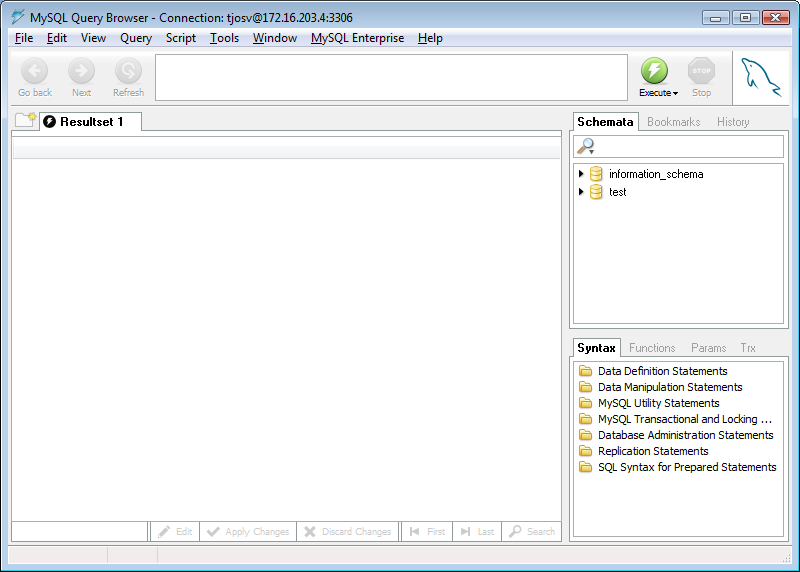Select Data Definition Statements entry
Image resolution: width=800 pixels, height=572 pixels.
point(663,371)
